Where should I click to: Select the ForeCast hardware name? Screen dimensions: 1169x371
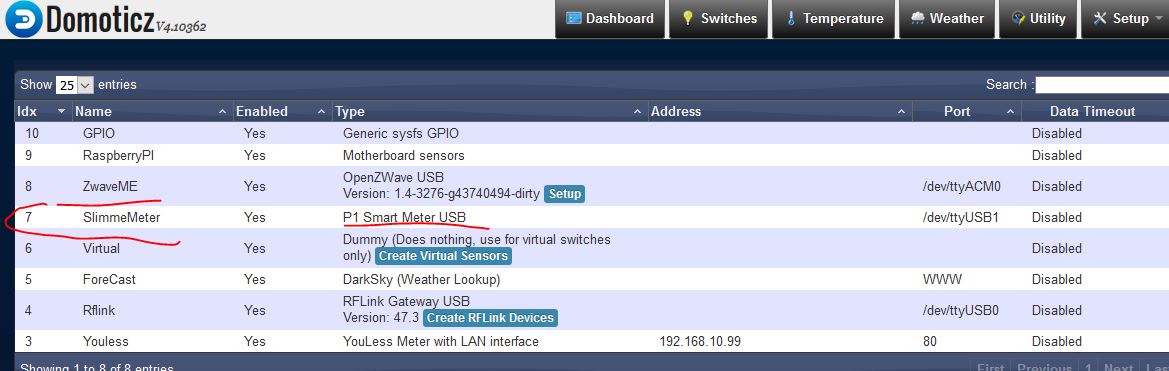point(110,279)
